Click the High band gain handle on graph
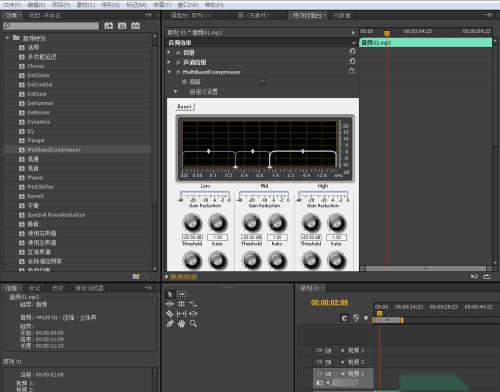 point(303,151)
